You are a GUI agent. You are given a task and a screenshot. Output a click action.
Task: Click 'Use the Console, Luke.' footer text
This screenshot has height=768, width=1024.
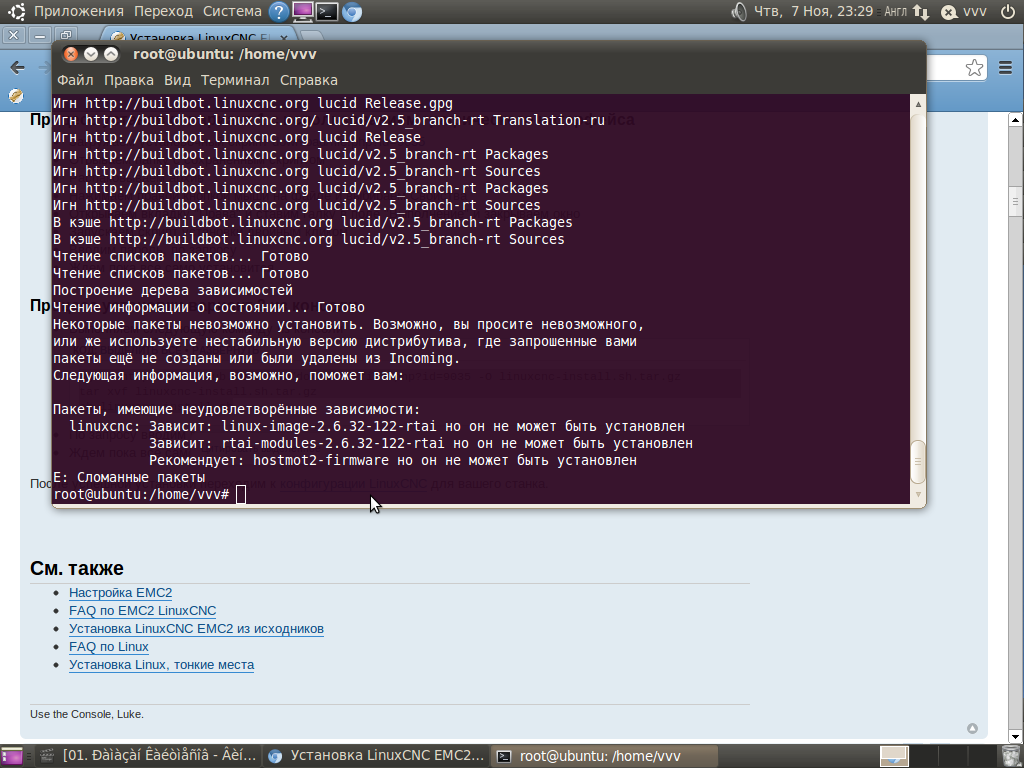(x=87, y=714)
